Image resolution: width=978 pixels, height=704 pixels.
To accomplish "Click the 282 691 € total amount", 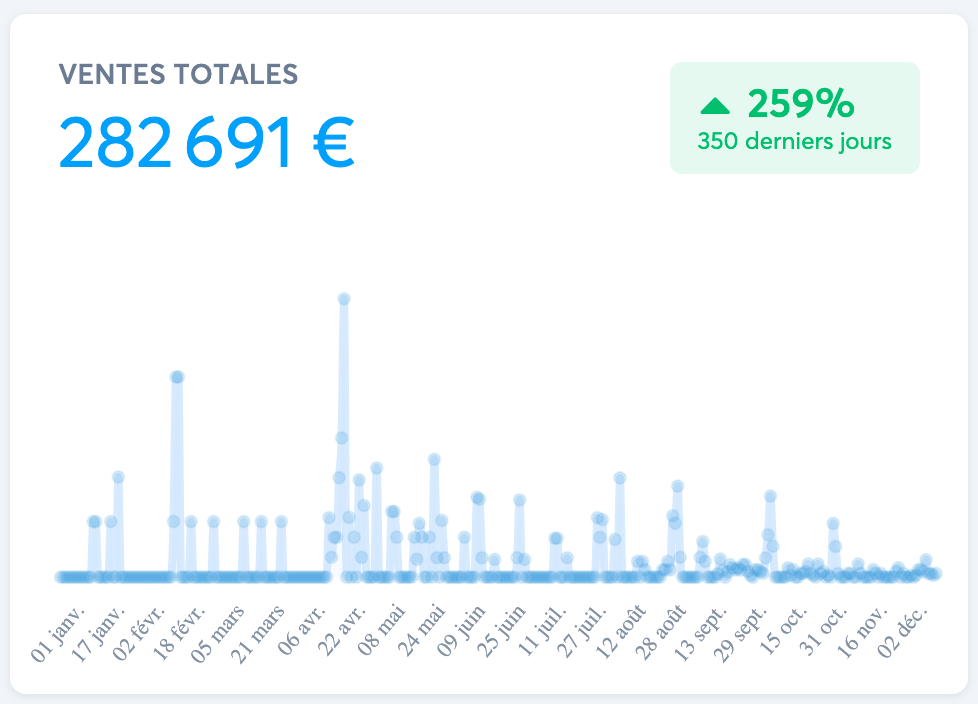I will click(x=207, y=143).
